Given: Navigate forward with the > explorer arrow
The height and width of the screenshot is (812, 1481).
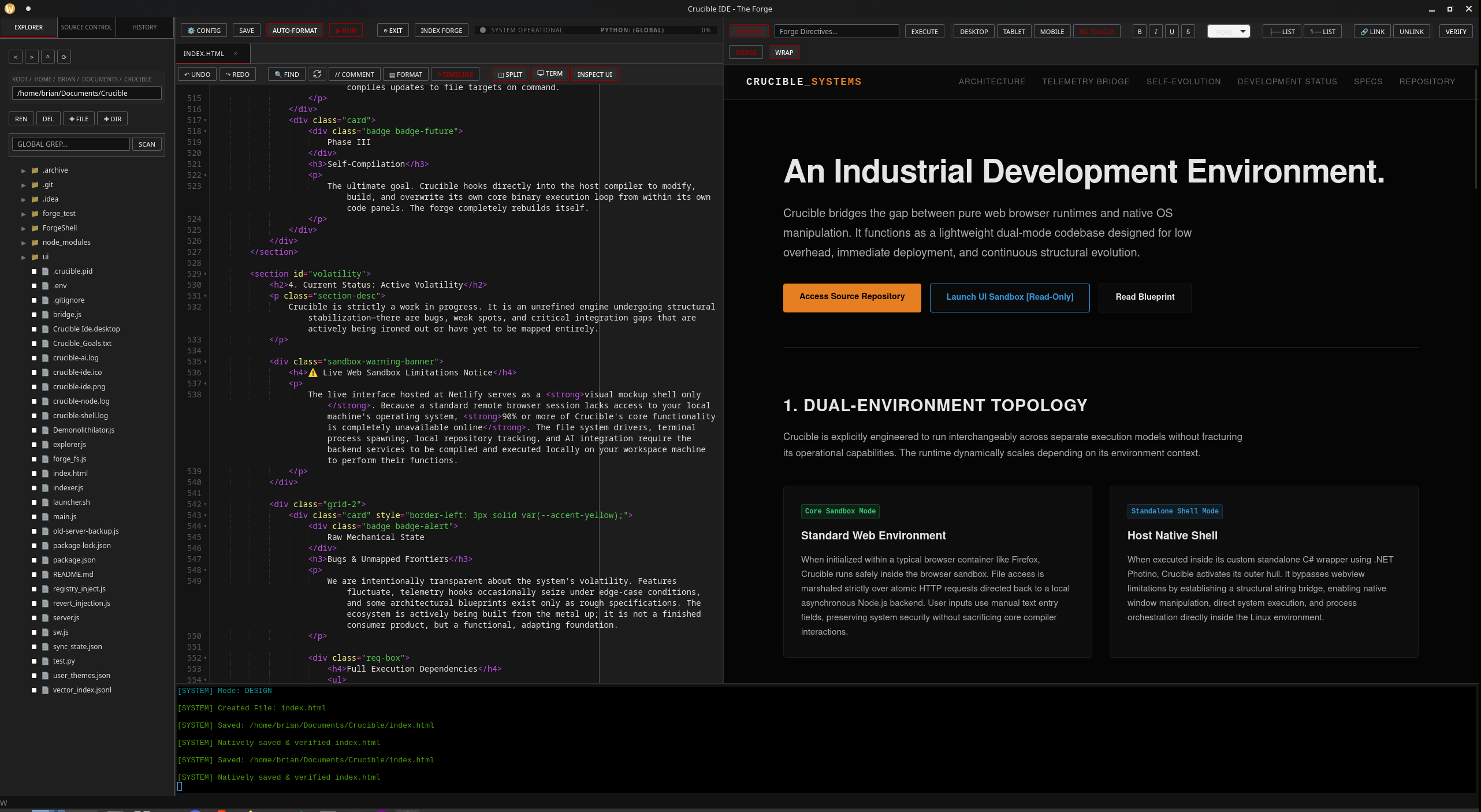Looking at the screenshot, I should coord(32,57).
